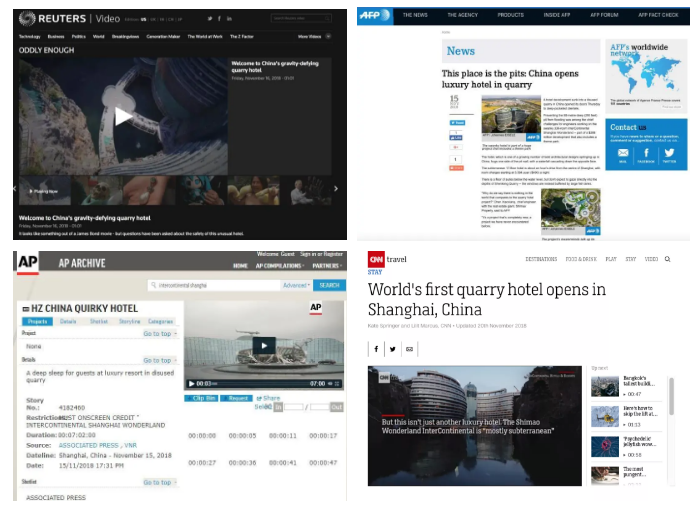Click previous arrow on Reuters video carousel

coord(15,187)
